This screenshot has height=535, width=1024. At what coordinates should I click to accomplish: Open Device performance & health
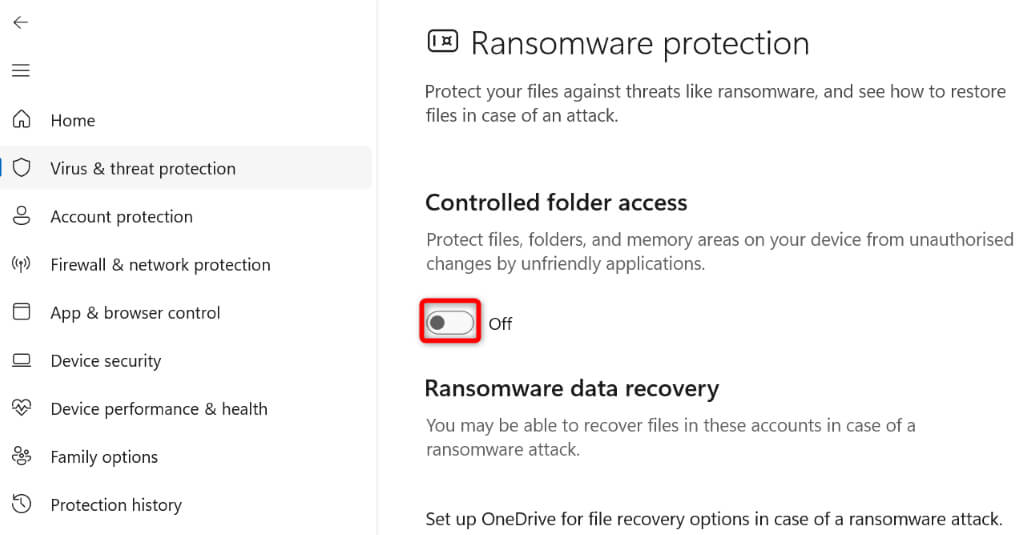[158, 408]
